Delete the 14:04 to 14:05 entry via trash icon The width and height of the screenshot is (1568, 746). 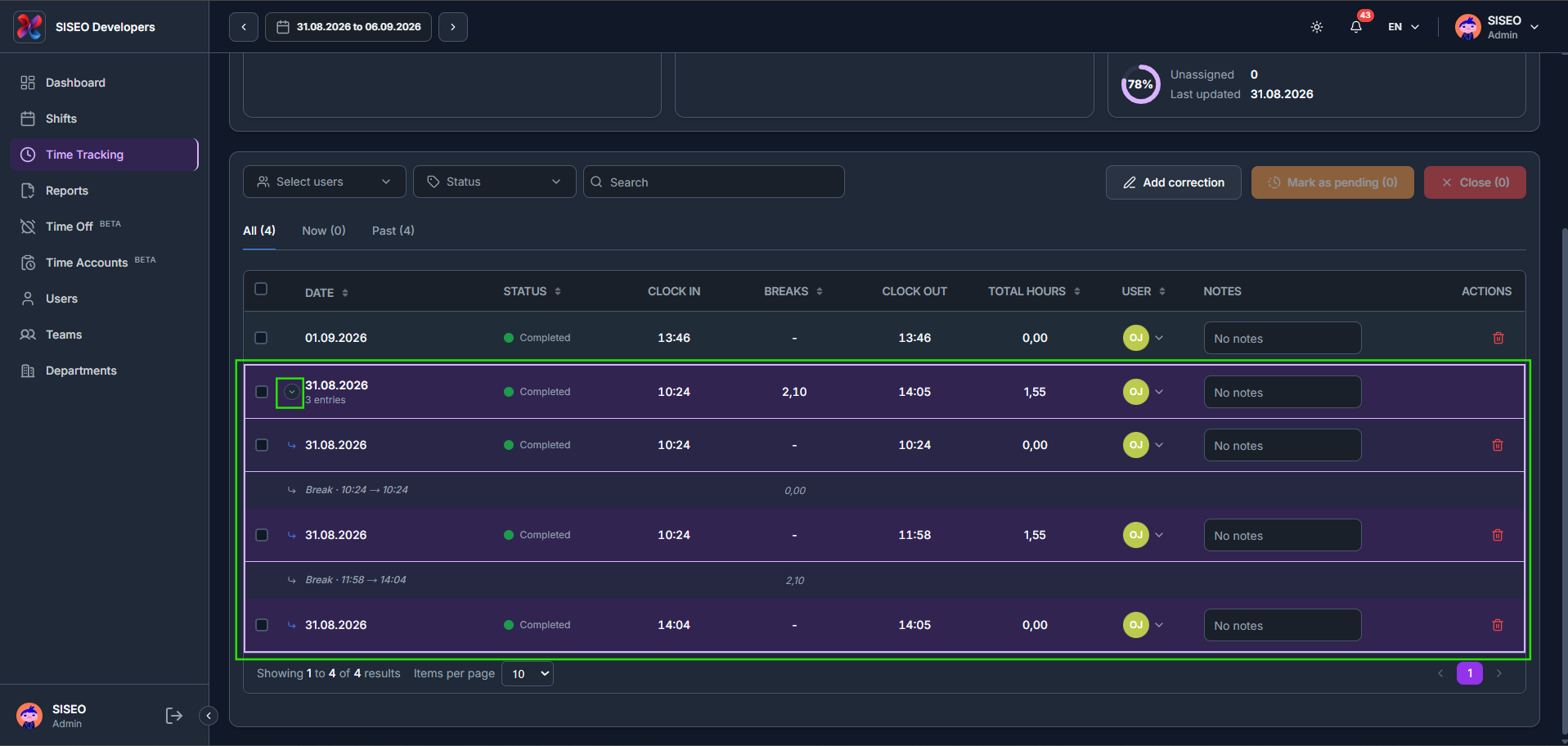click(x=1498, y=625)
